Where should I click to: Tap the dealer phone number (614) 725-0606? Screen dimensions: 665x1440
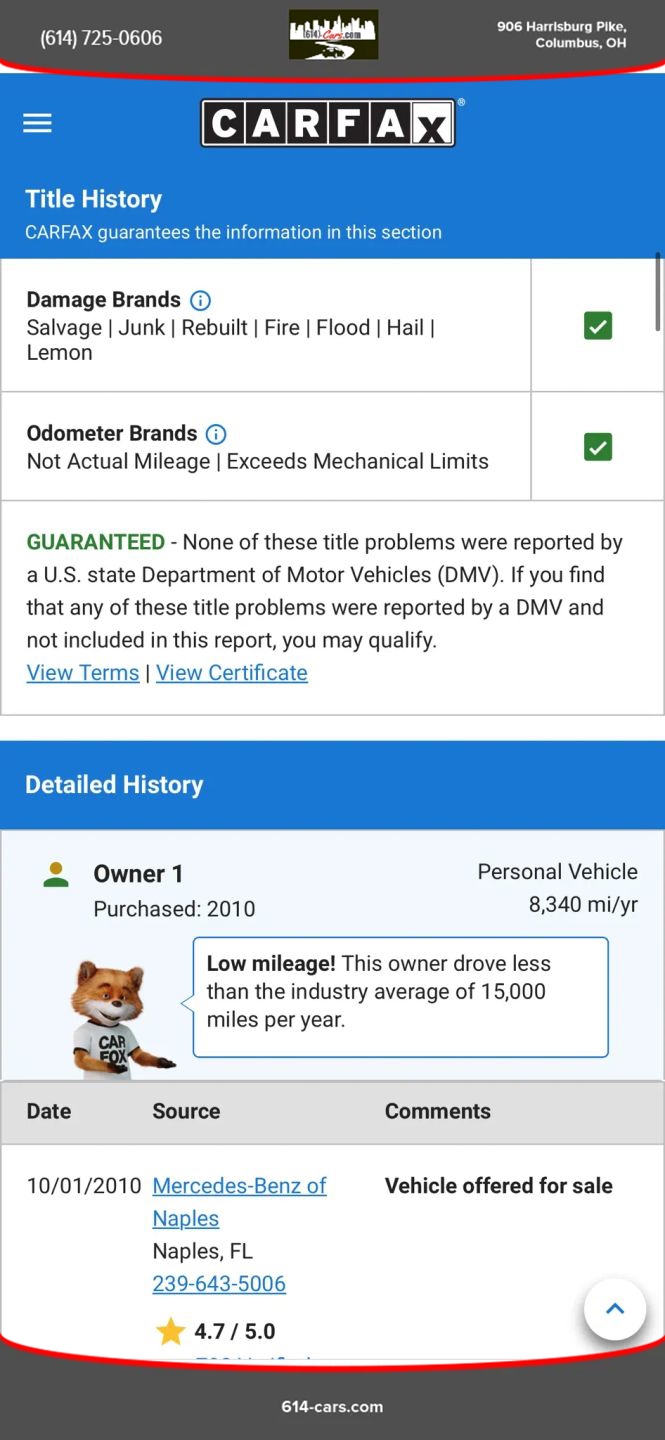(101, 38)
